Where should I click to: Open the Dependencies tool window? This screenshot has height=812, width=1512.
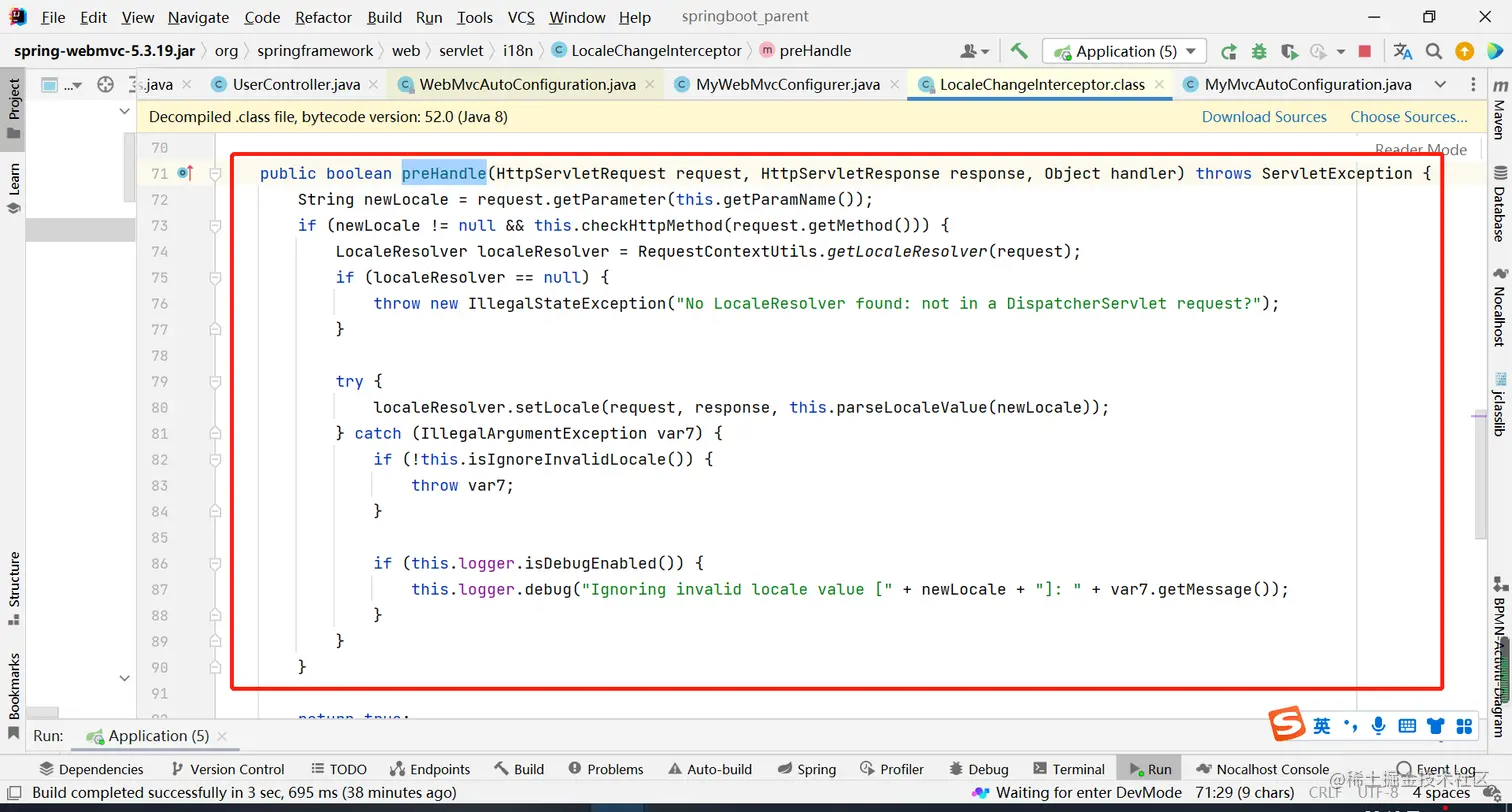click(91, 769)
